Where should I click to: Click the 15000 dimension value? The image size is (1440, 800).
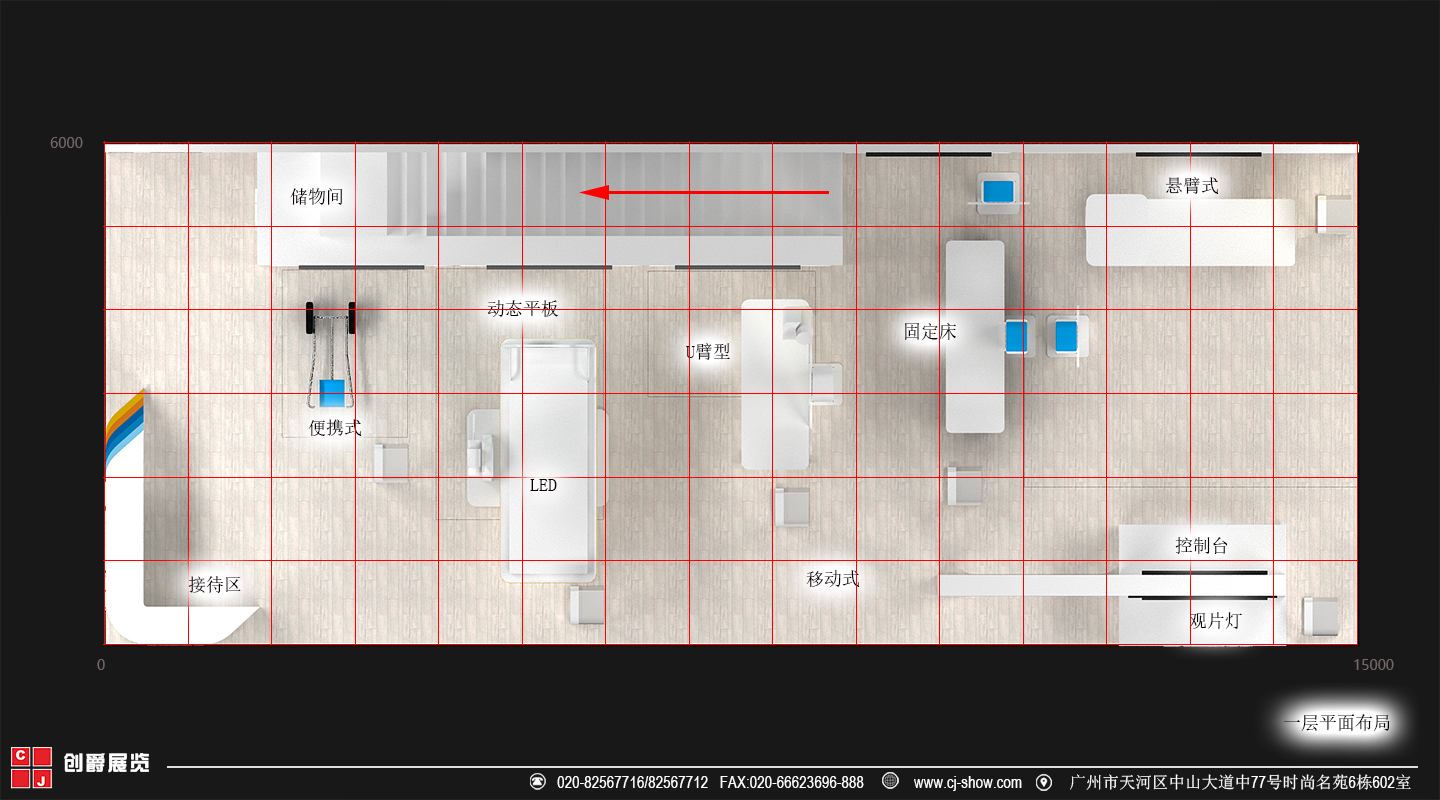[x=1373, y=665]
